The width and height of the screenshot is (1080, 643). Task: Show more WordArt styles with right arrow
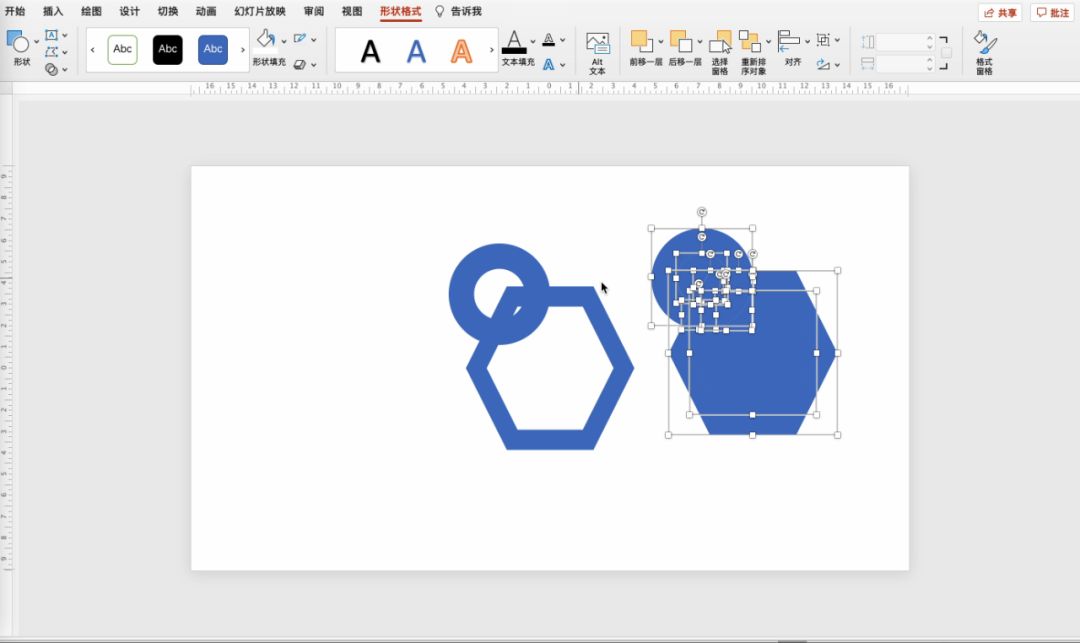491,50
